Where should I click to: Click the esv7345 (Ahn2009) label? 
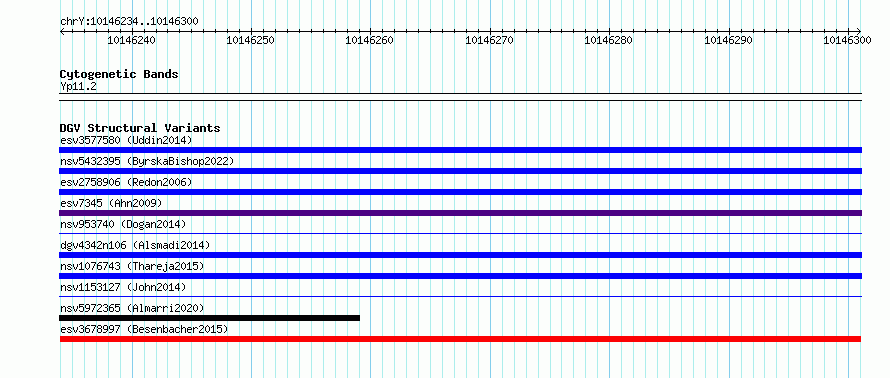[x=111, y=203]
